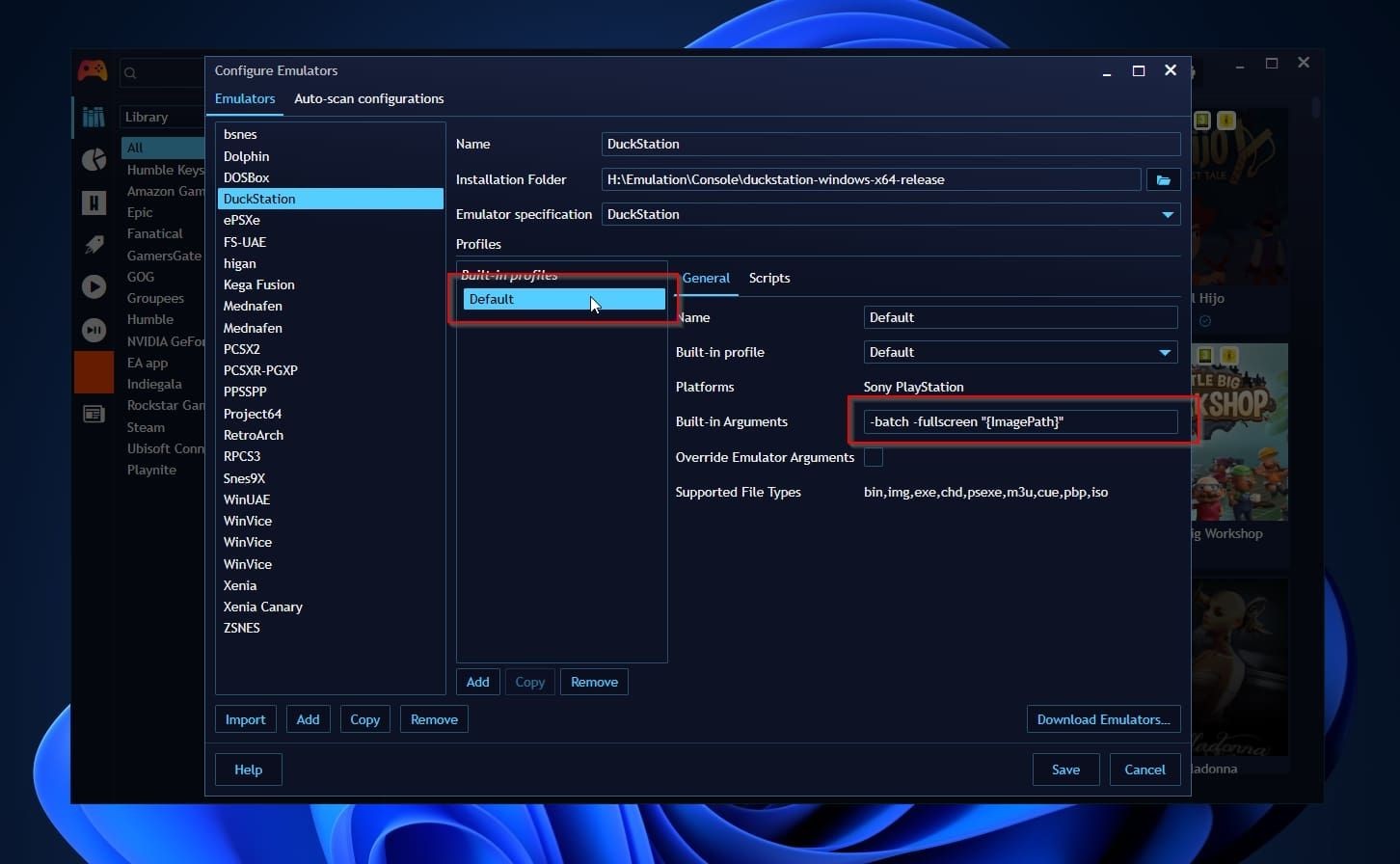Save the emulator configuration

(1066, 769)
